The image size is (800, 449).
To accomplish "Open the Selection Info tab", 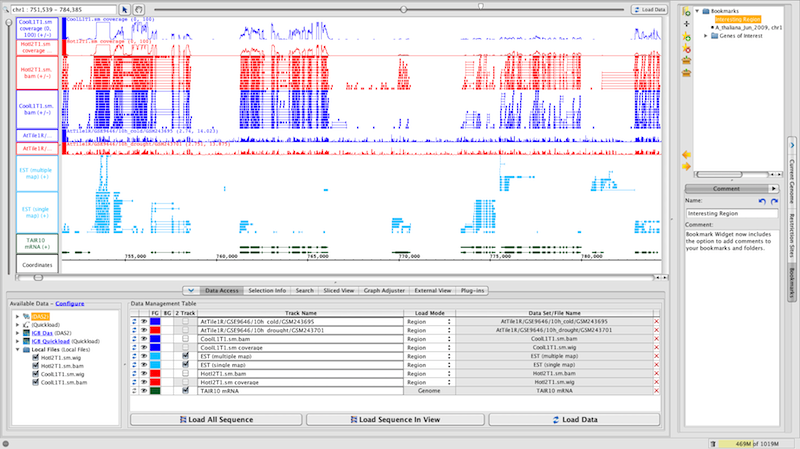I will click(267, 290).
